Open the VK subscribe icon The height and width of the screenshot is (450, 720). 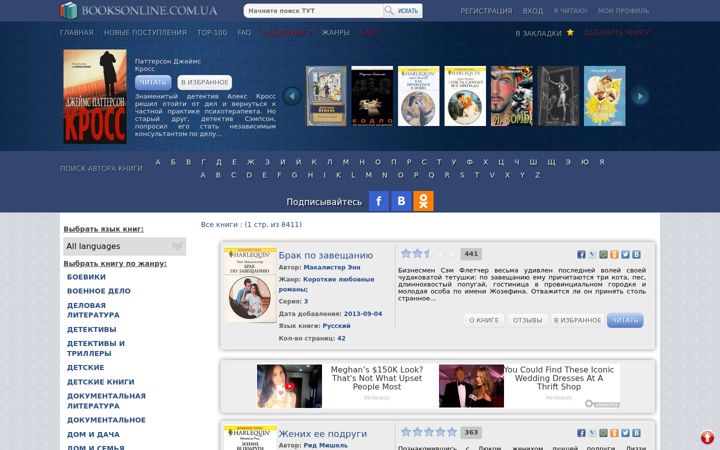(x=401, y=201)
